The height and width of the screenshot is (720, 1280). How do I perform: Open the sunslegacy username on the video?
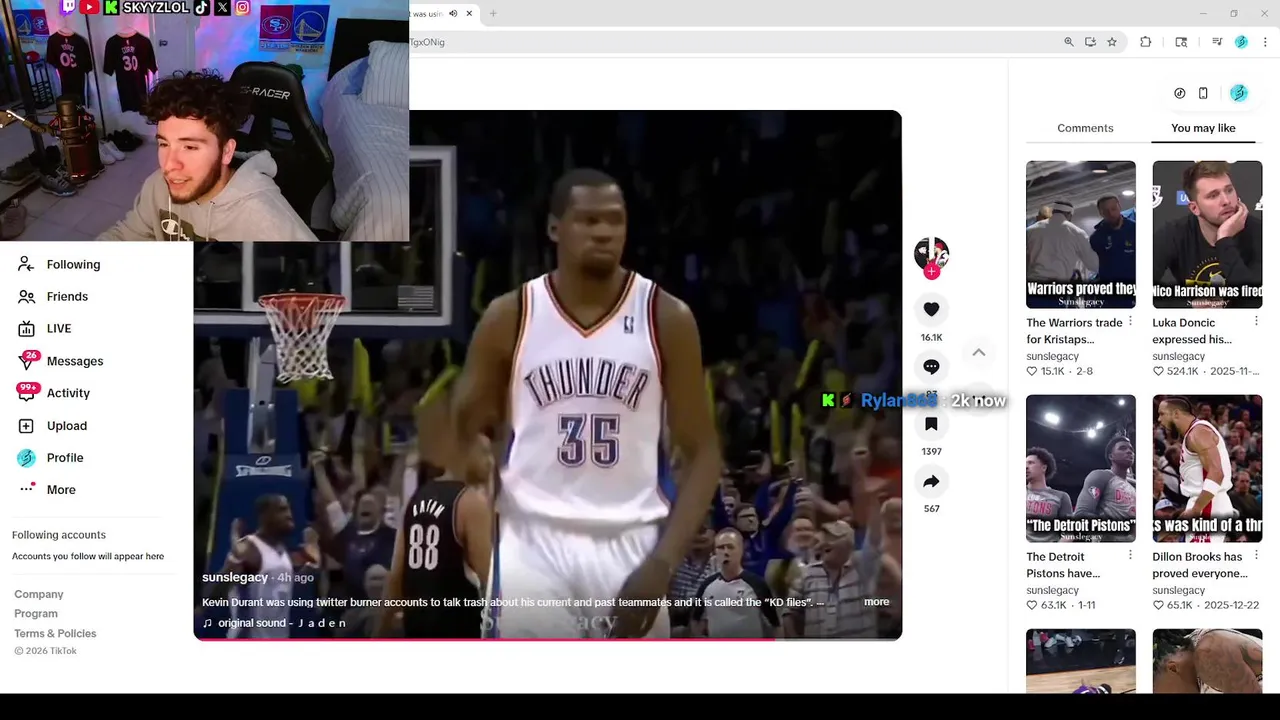coord(235,577)
